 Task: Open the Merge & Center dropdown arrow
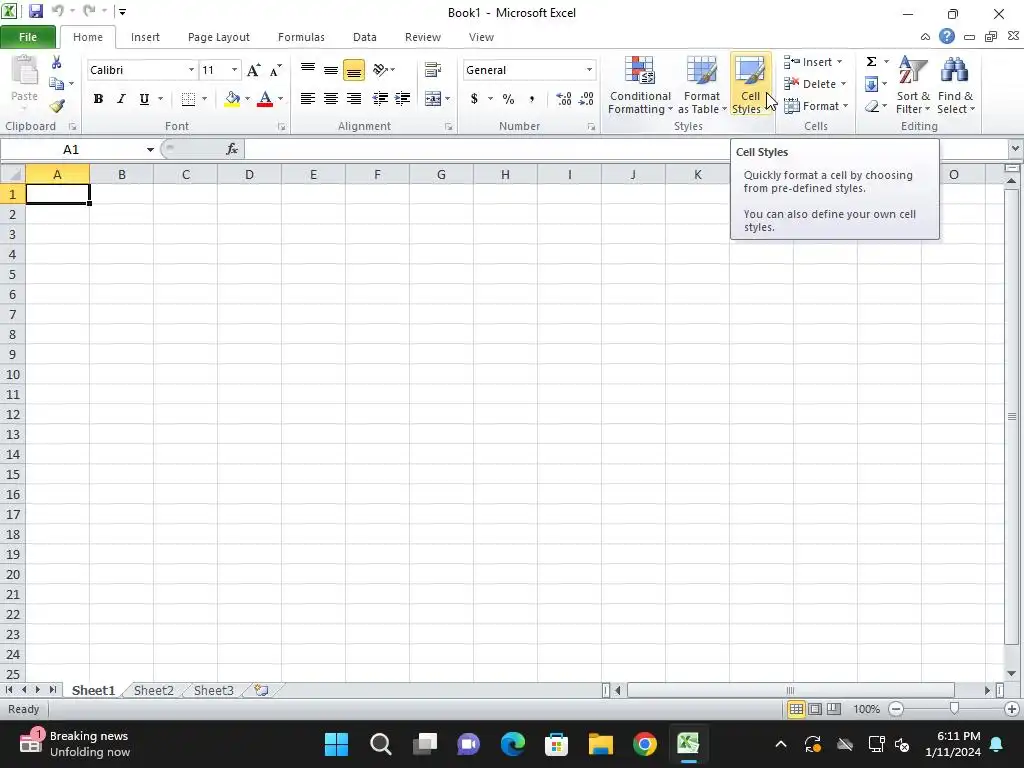[447, 99]
